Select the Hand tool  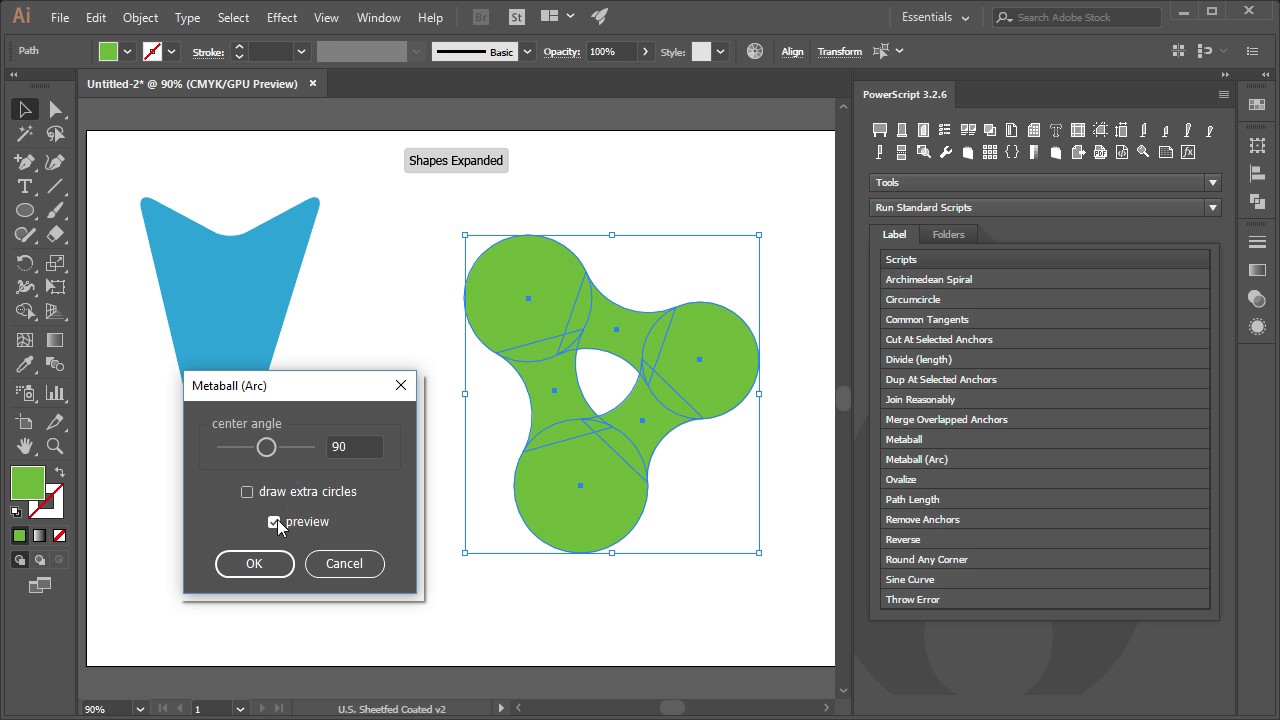(25, 447)
